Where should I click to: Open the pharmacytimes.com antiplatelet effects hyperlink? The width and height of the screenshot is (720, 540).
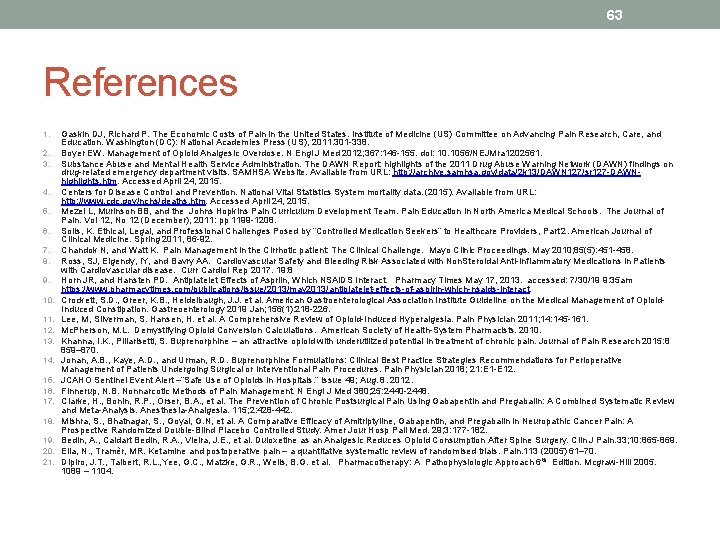click(x=296, y=289)
